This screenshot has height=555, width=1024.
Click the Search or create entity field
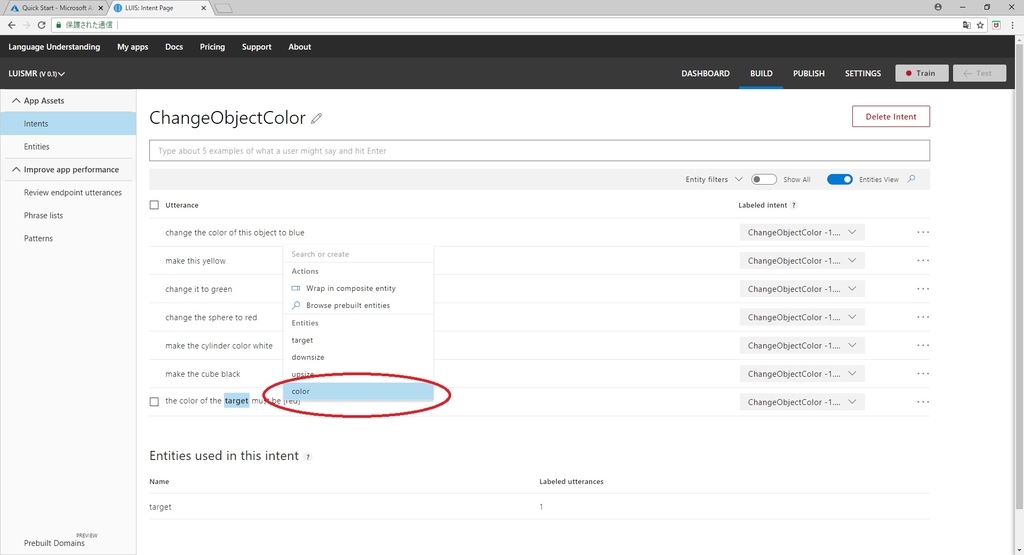(x=358, y=254)
